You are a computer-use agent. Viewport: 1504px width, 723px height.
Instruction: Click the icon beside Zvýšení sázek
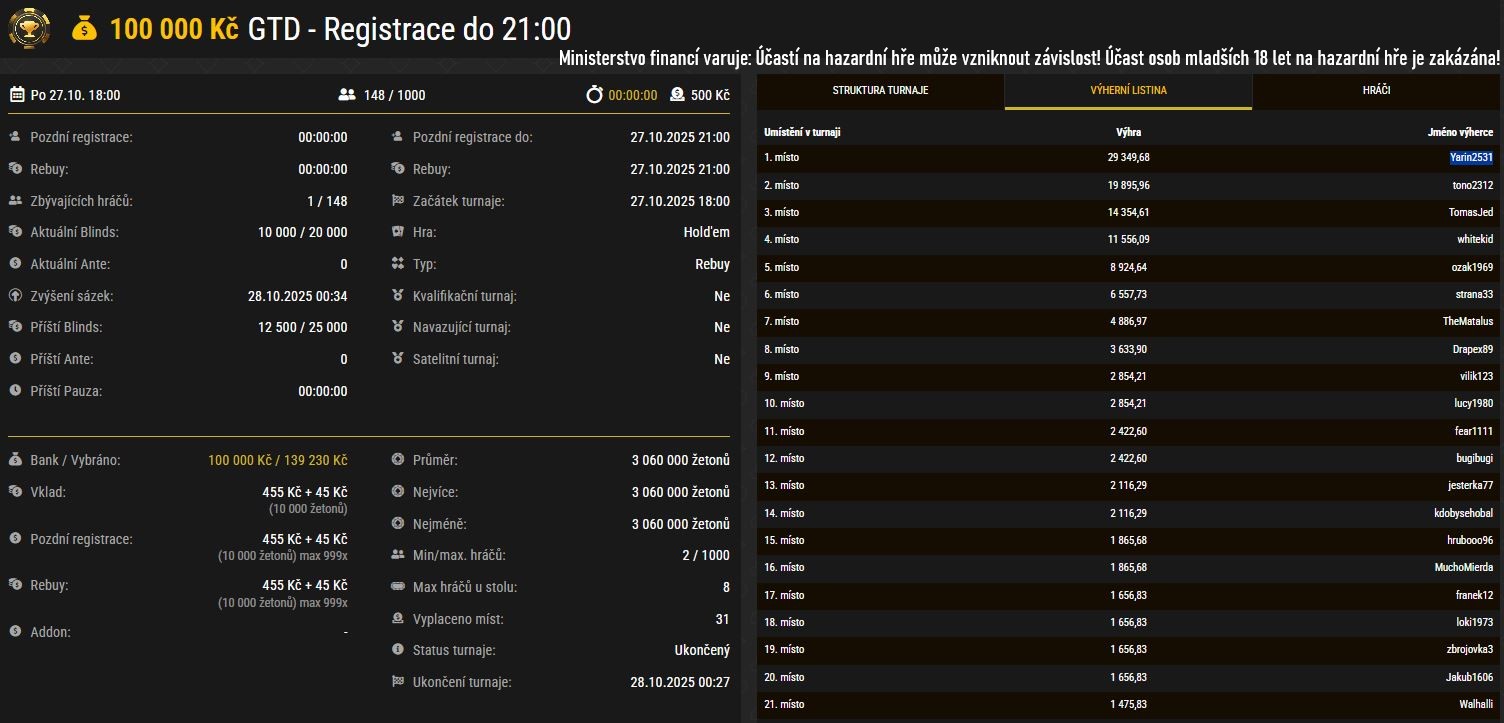coord(16,296)
